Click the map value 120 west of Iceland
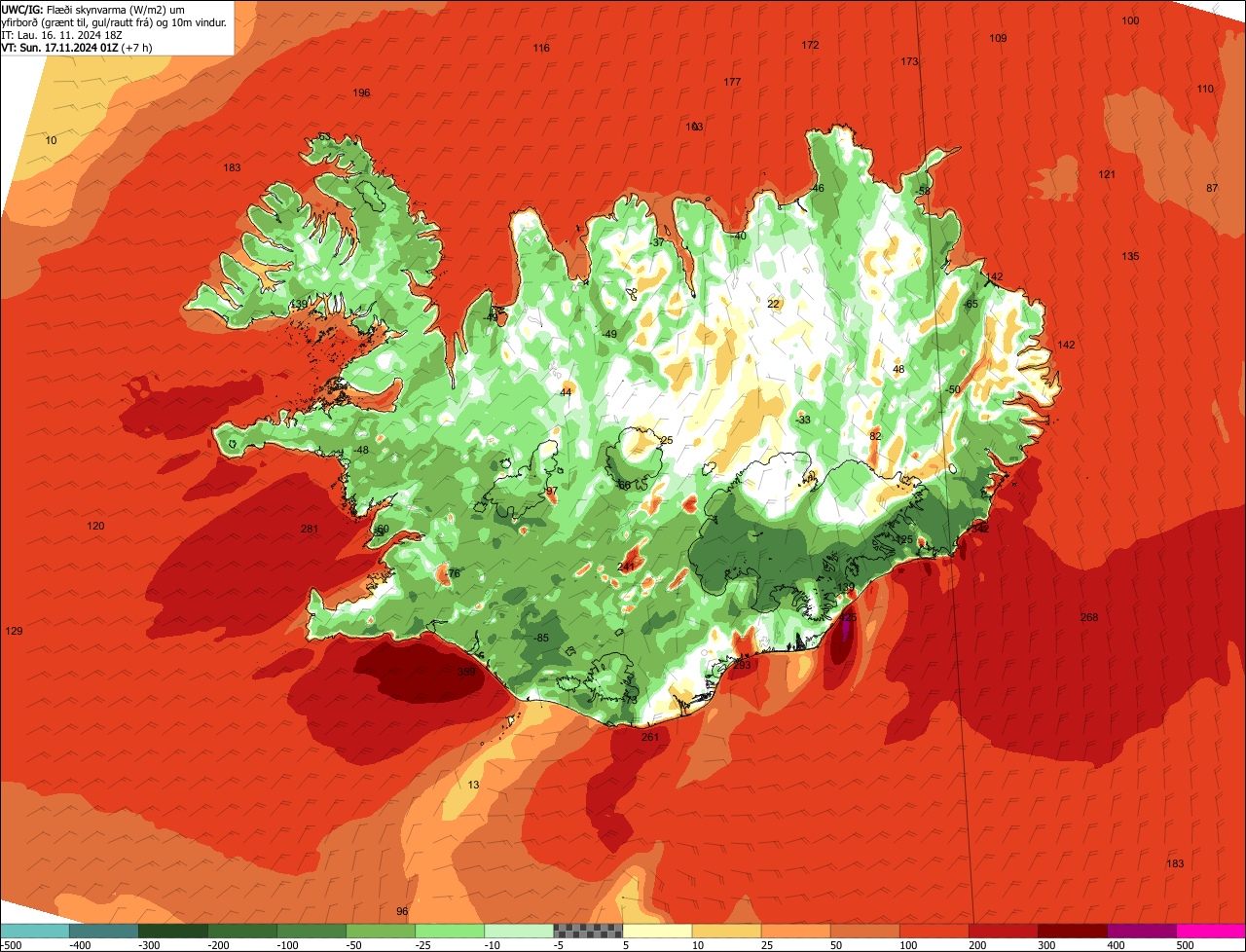The height and width of the screenshot is (952, 1246). pos(95,527)
